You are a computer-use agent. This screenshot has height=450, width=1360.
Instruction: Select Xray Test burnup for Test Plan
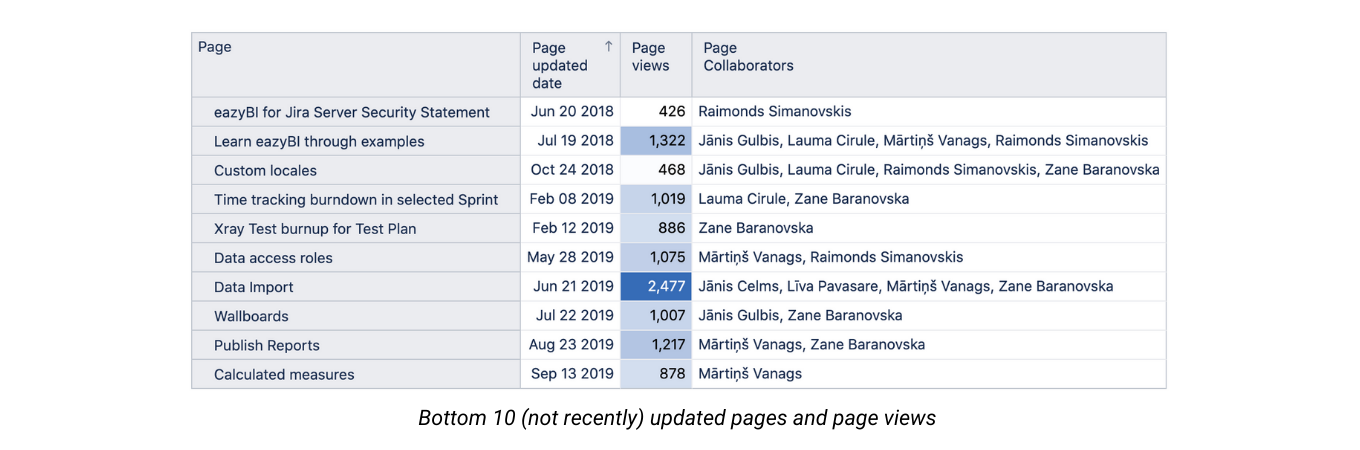click(314, 228)
